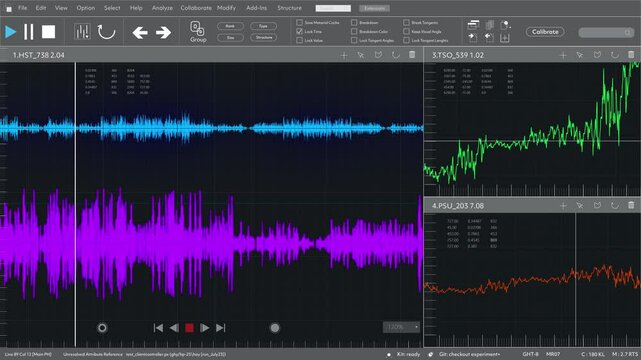The height and width of the screenshot is (360, 641).
Task: Add item in 3.TSO_539 panel header
Action: tap(563, 55)
